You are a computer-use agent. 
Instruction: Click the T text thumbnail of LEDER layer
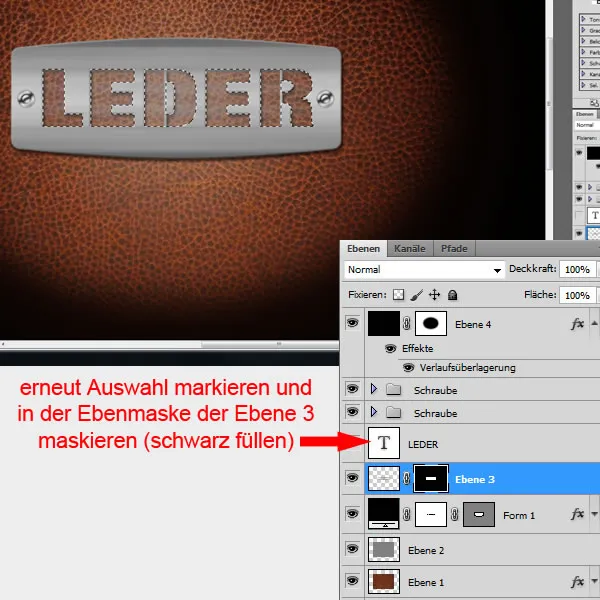pyautogui.click(x=386, y=441)
